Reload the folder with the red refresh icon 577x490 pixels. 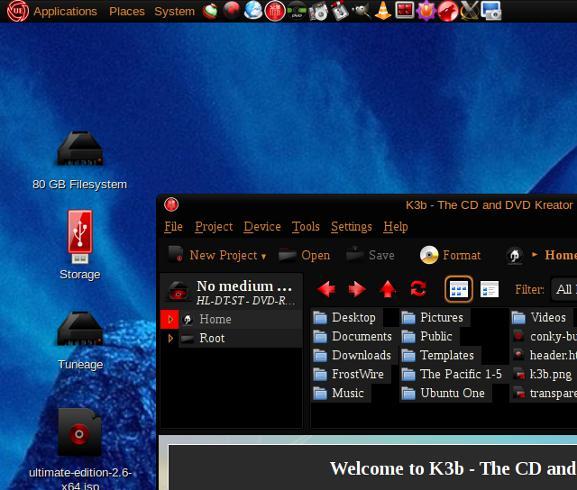coord(418,289)
